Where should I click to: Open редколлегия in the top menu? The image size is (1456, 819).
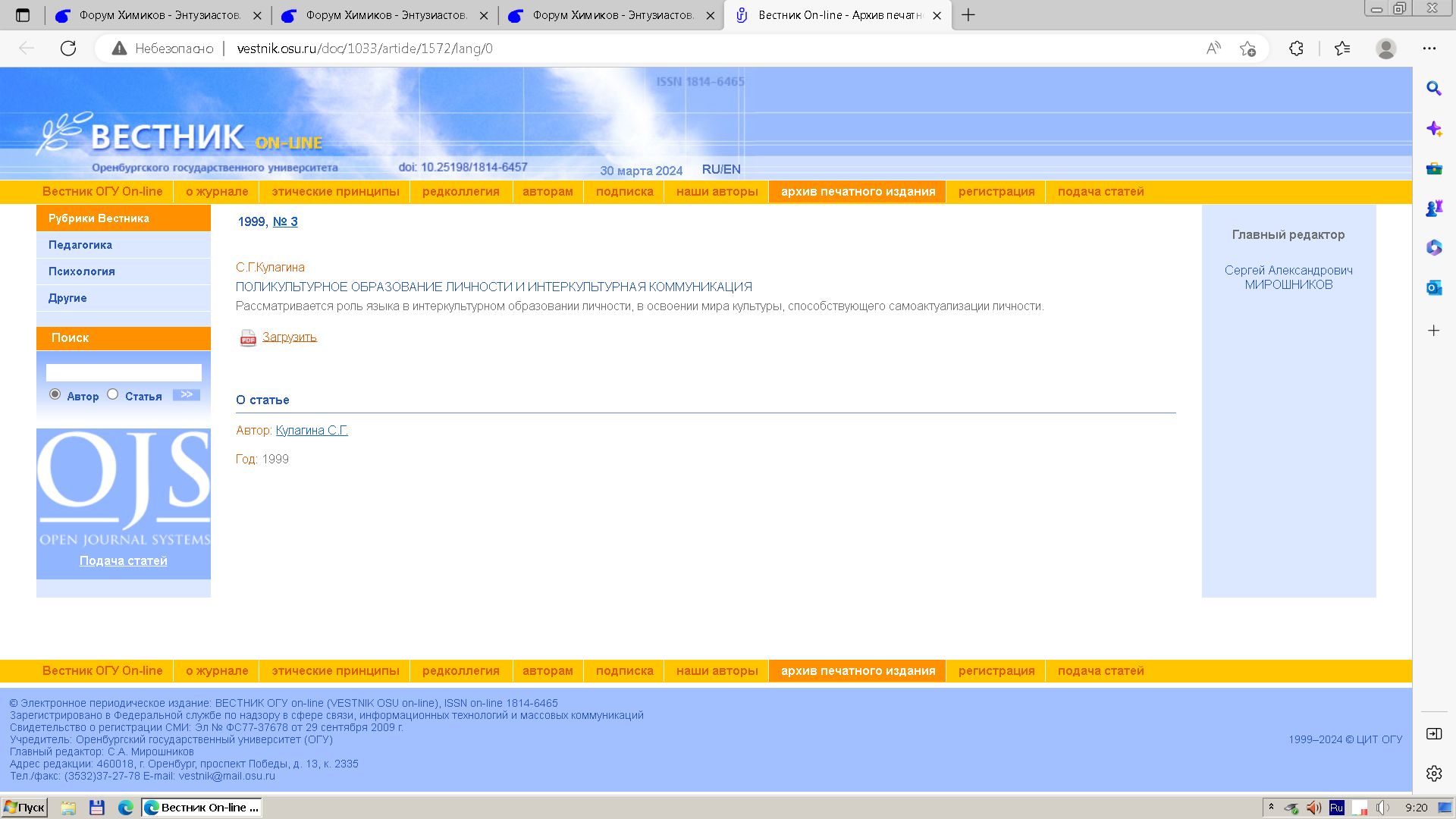[x=460, y=192]
